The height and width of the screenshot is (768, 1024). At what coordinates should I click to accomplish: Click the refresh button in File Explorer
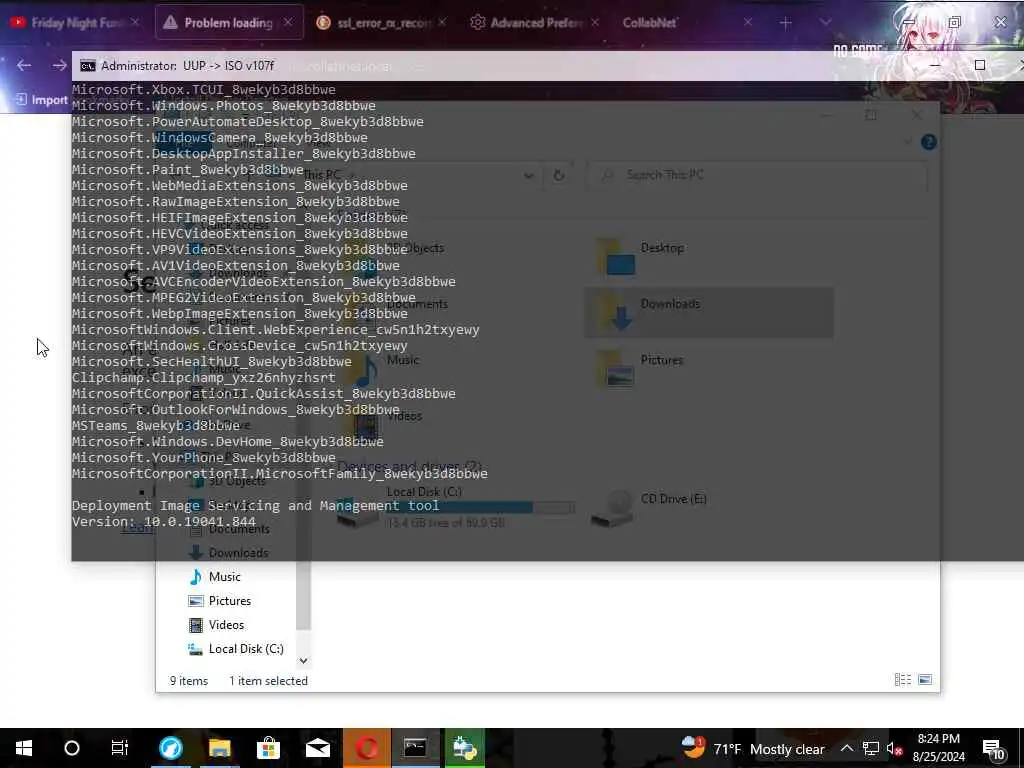pos(558,175)
